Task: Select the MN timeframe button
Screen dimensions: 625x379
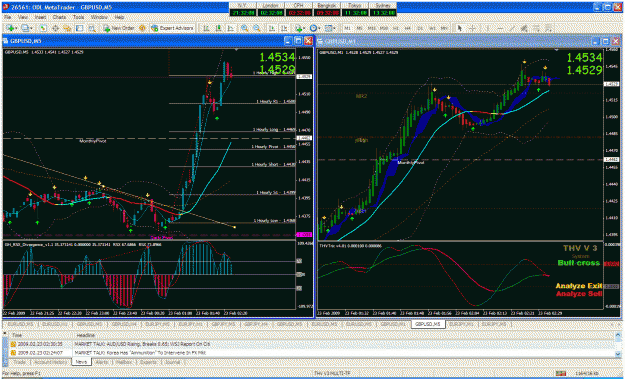Action: pos(444,28)
